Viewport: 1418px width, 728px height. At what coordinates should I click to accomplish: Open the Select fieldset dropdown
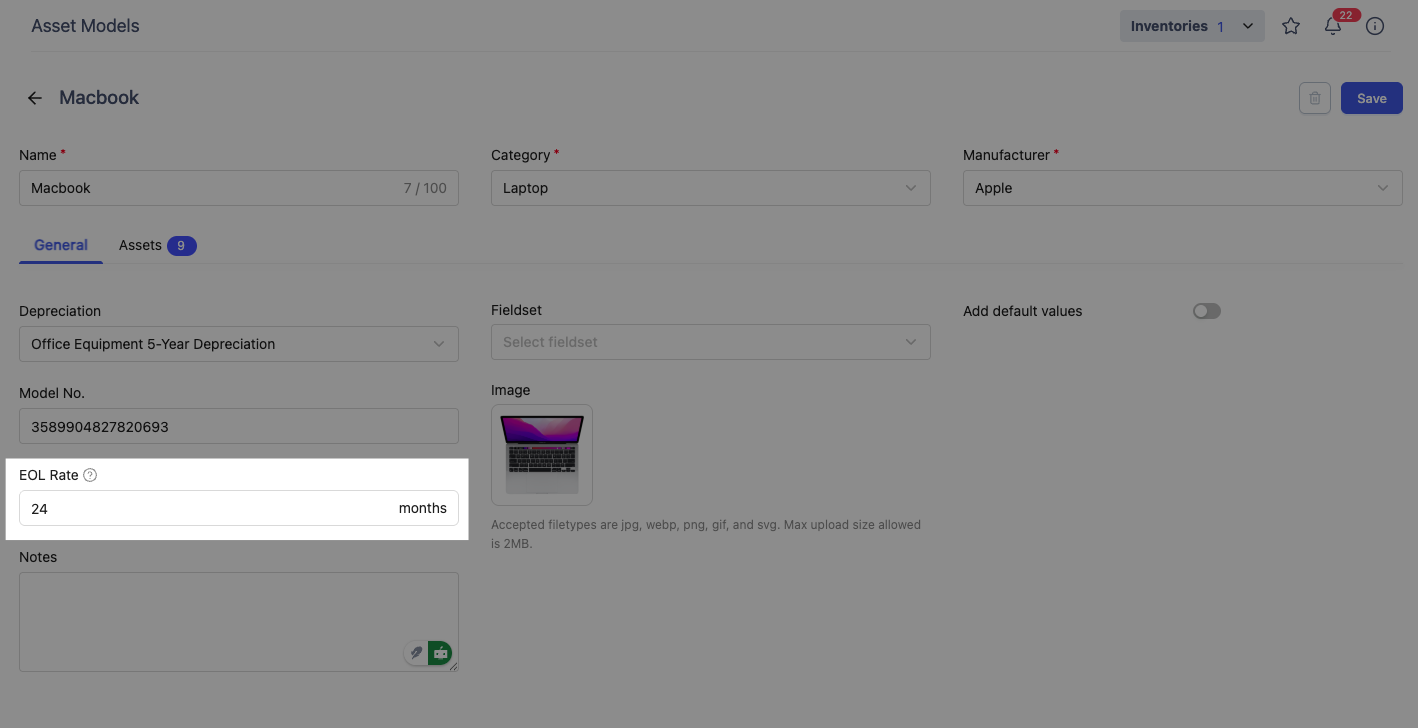click(x=710, y=342)
